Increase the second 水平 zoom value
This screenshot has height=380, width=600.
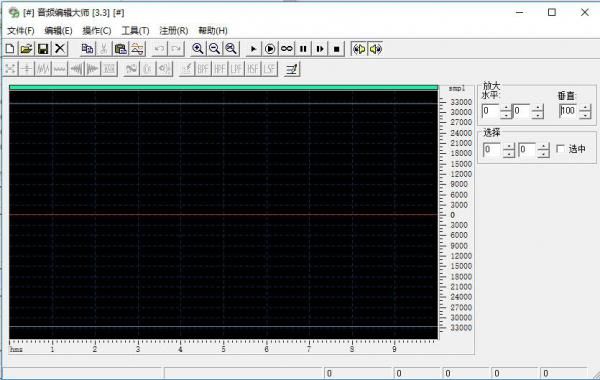(x=538, y=108)
